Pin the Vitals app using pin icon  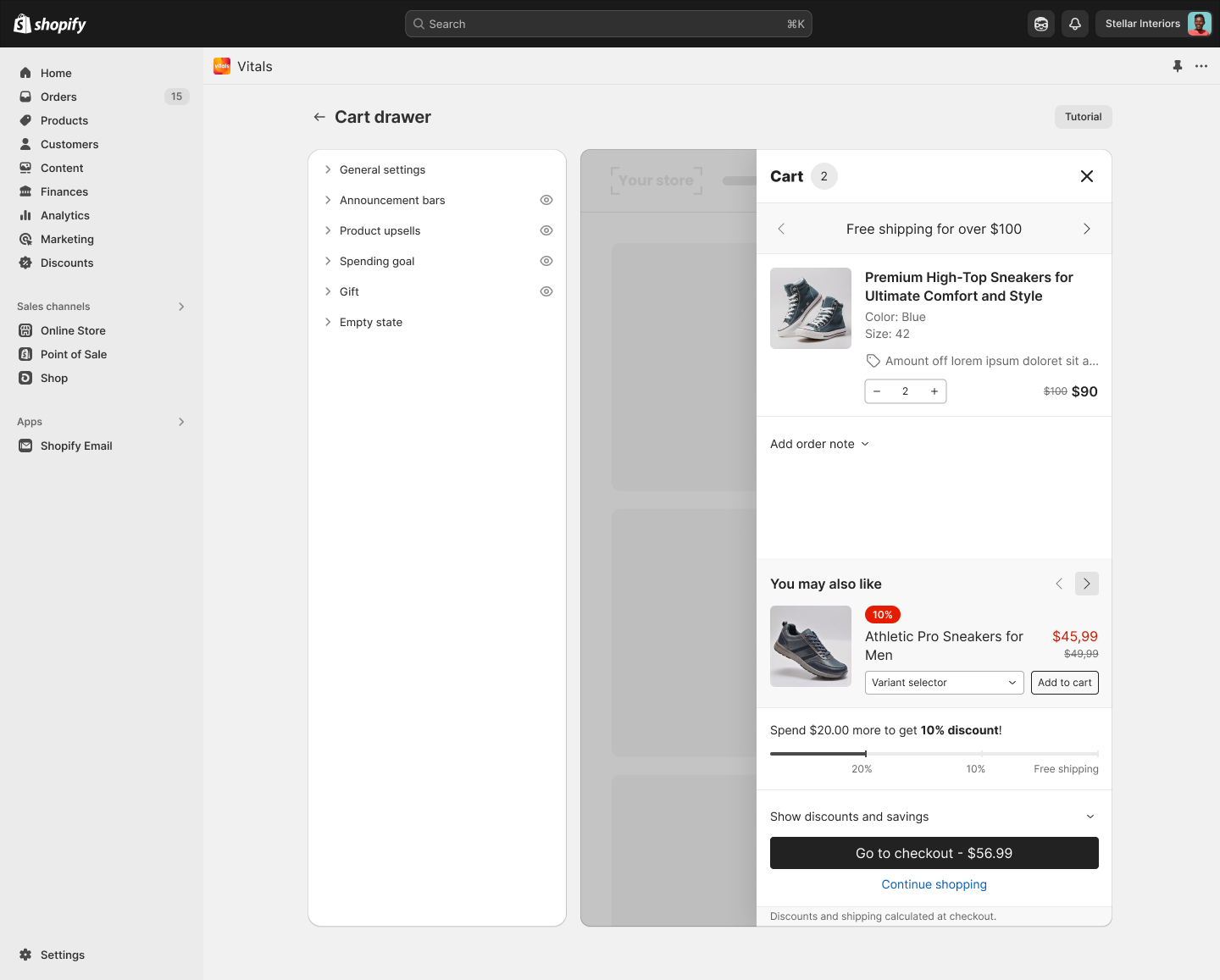pyautogui.click(x=1177, y=66)
